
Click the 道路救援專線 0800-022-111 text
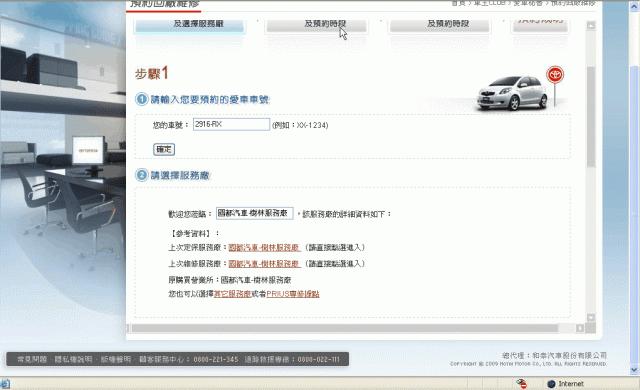pos(292,359)
